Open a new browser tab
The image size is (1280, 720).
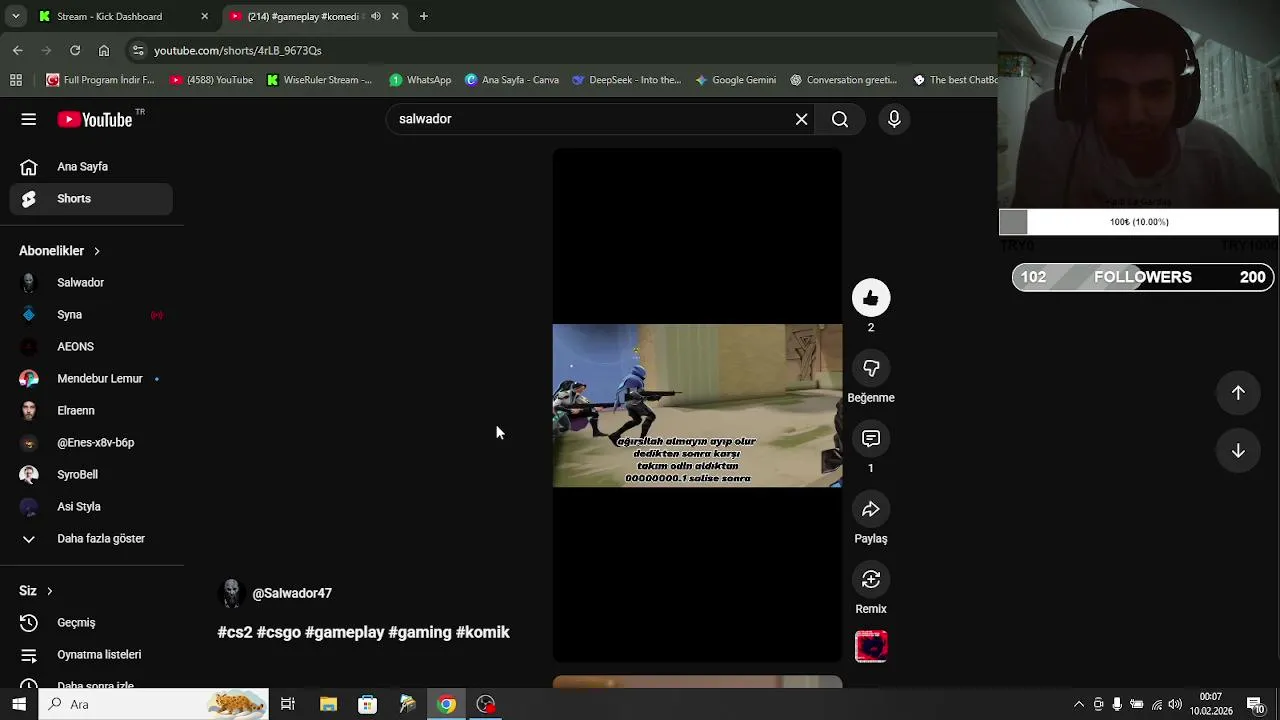pyautogui.click(x=424, y=16)
